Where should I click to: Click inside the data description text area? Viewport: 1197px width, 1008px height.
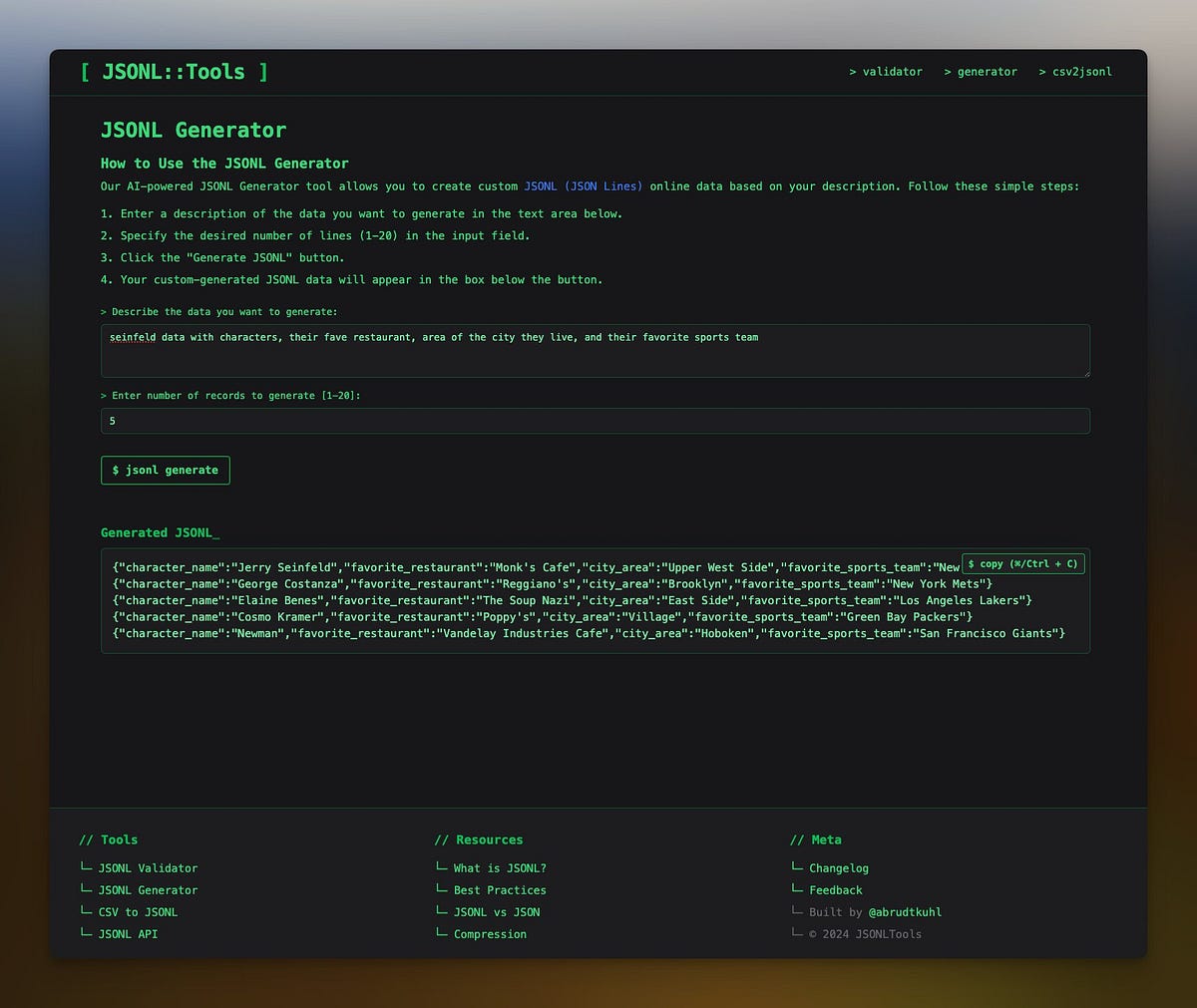(595, 350)
